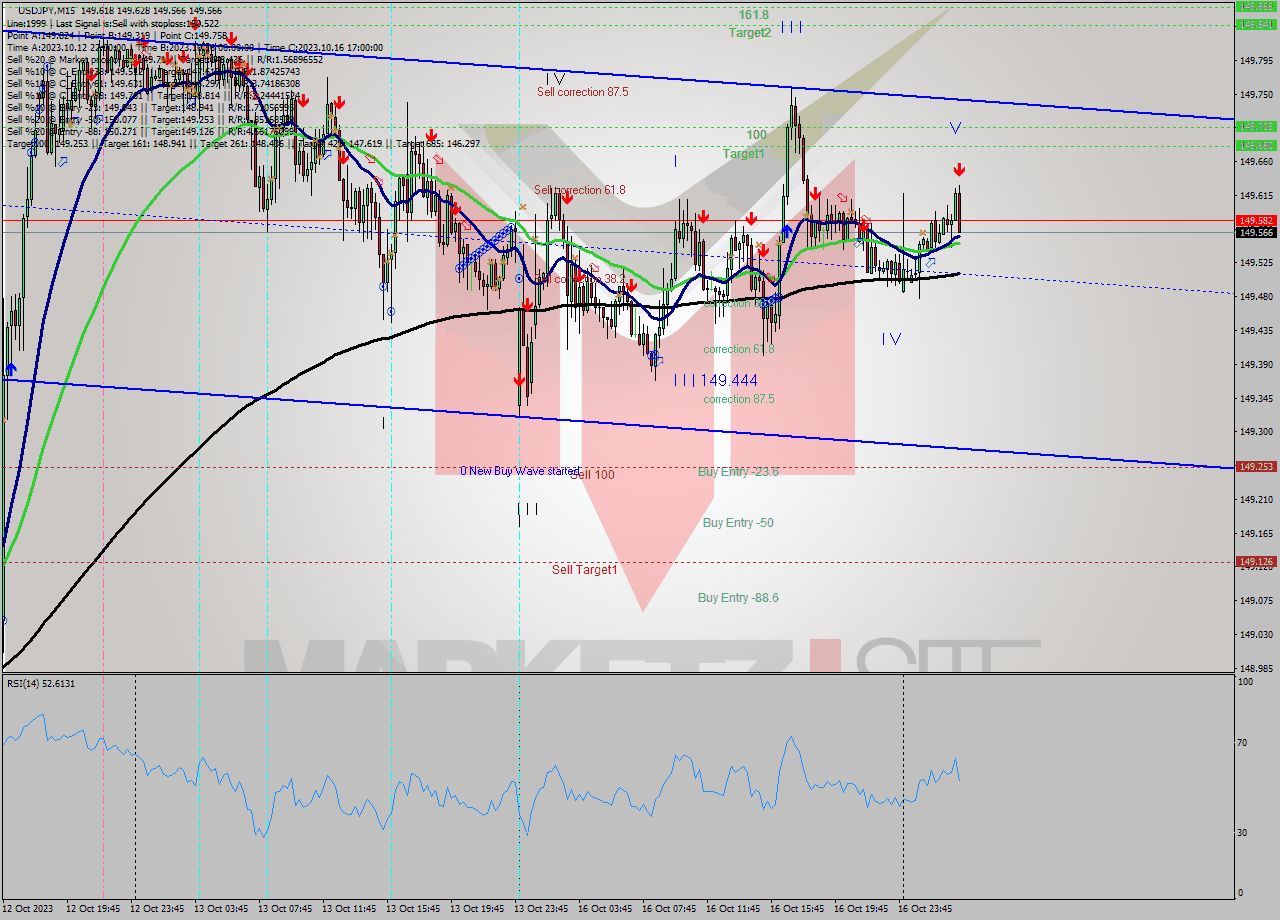Click the diagonal blue trend arrow near recent candles

[931, 262]
